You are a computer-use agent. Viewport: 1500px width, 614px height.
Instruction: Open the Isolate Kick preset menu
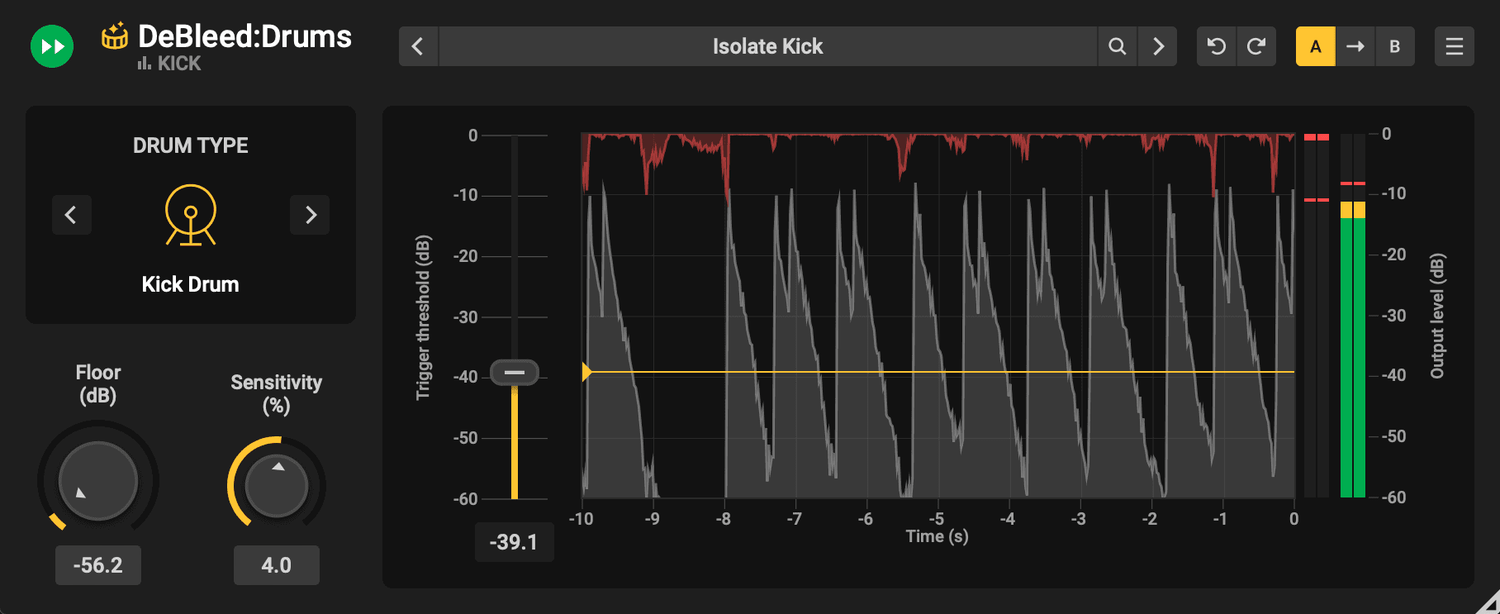click(767, 46)
